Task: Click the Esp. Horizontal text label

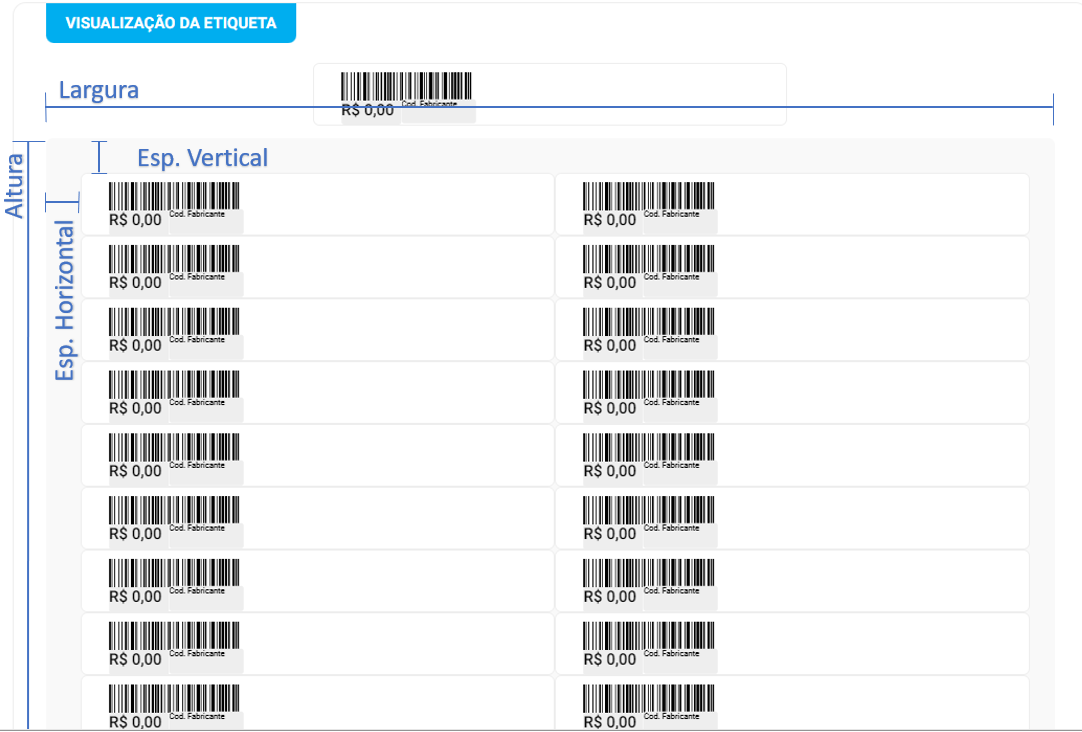Action: [x=66, y=300]
